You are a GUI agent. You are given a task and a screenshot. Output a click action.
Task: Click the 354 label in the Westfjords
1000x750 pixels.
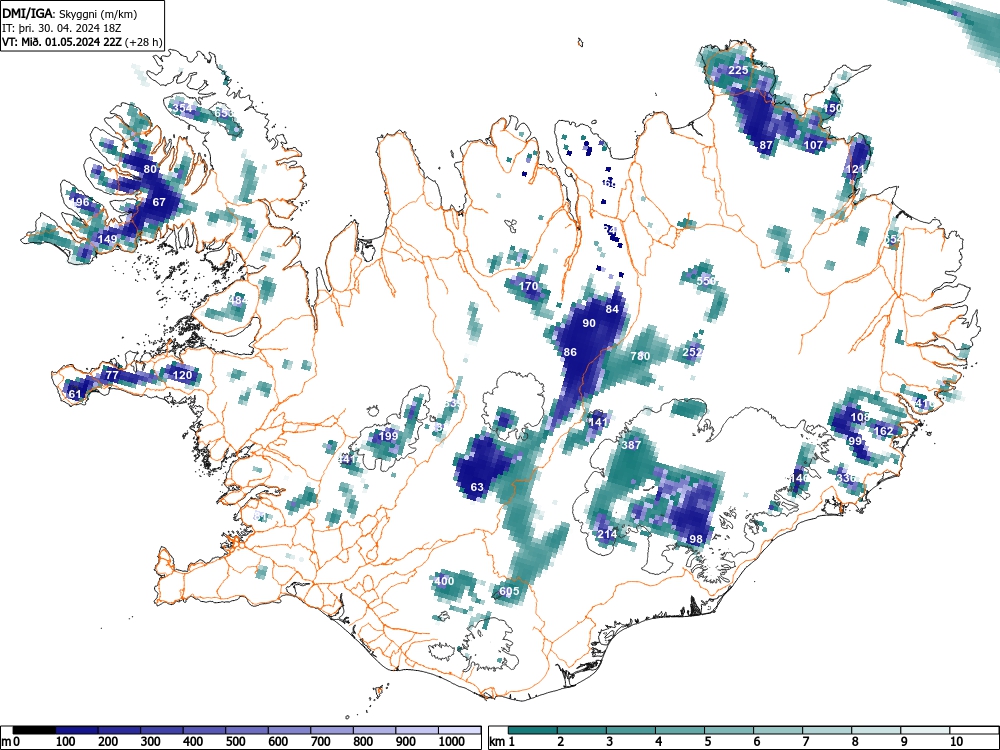tap(182, 108)
